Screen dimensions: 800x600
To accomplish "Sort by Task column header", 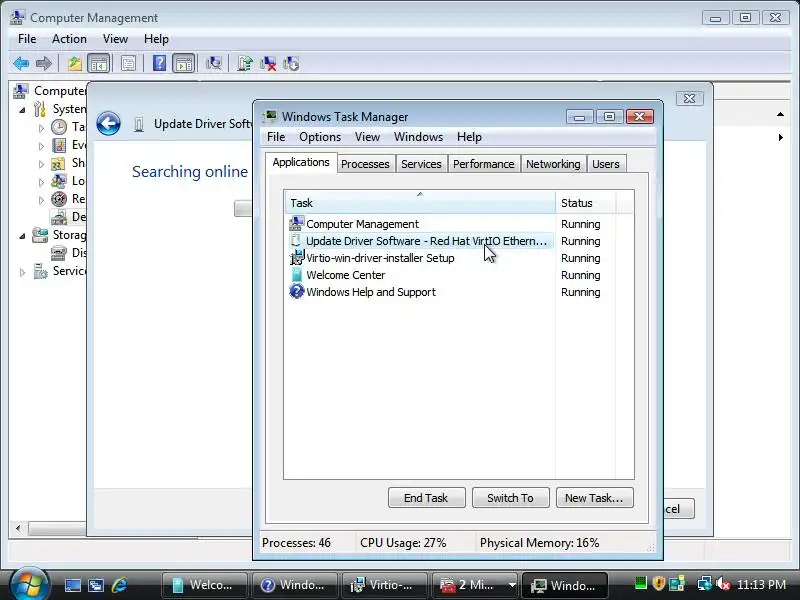I will pos(420,203).
